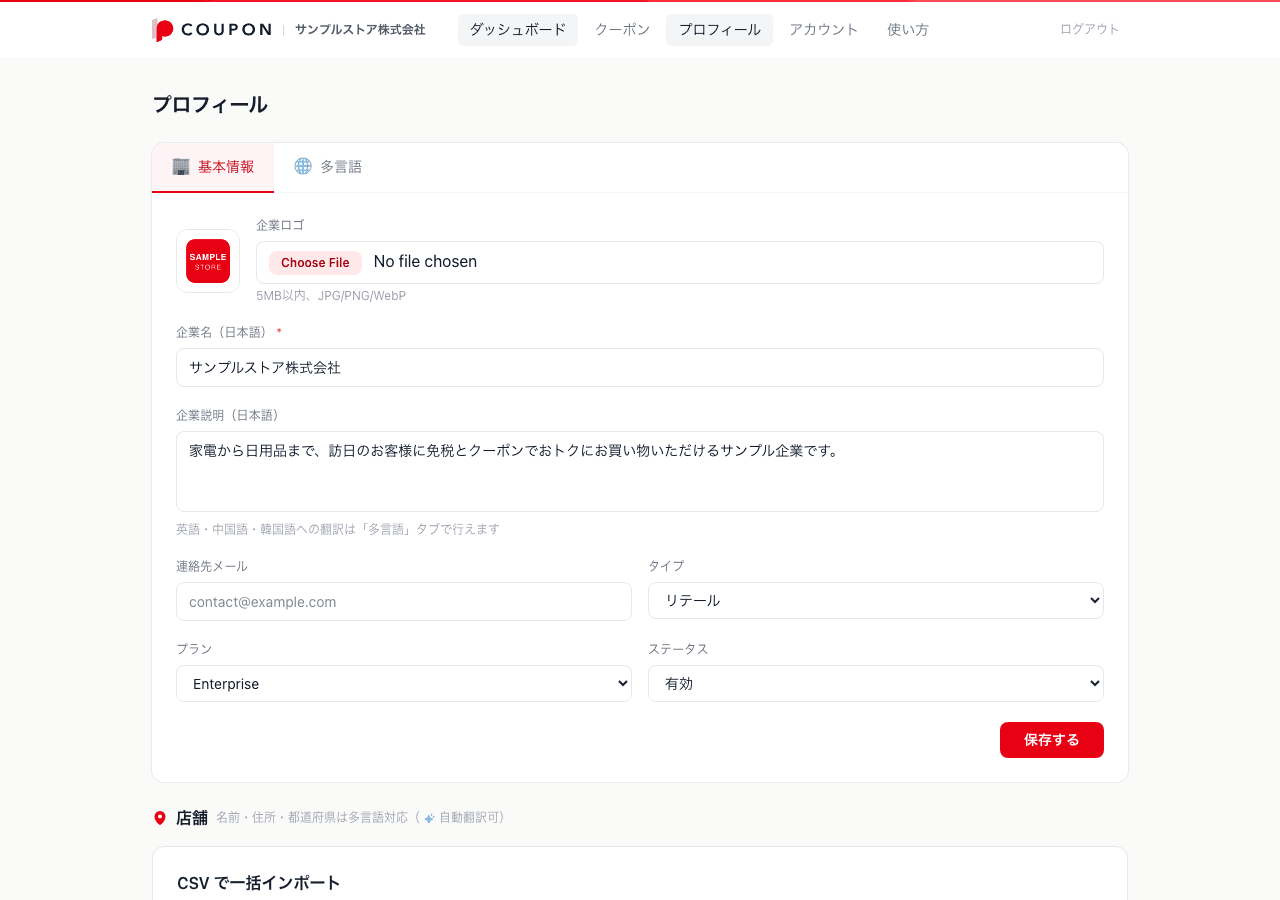1280x900 pixels.
Task: Switch to the 多言語 tab
Action: coord(328,167)
